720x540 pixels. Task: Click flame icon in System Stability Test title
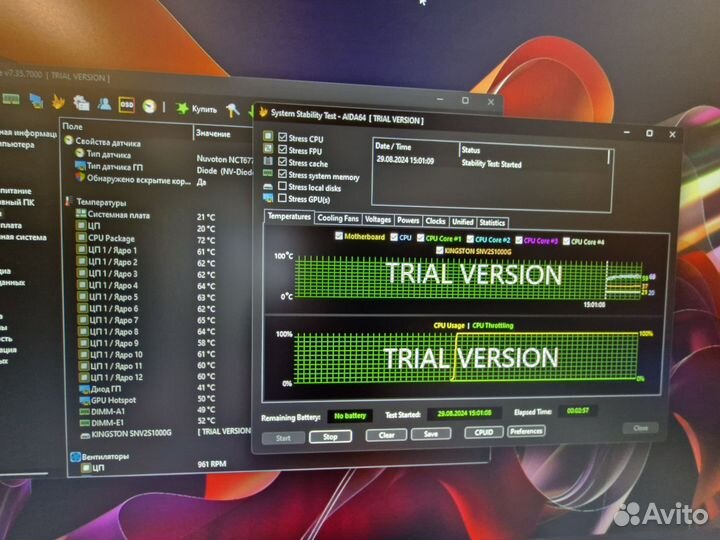[264, 112]
